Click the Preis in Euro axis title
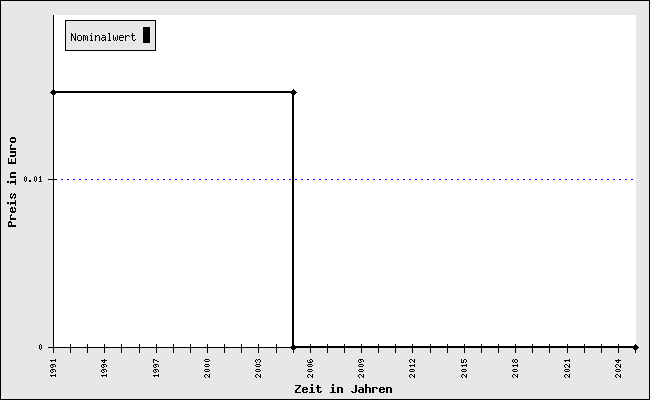 click(12, 182)
